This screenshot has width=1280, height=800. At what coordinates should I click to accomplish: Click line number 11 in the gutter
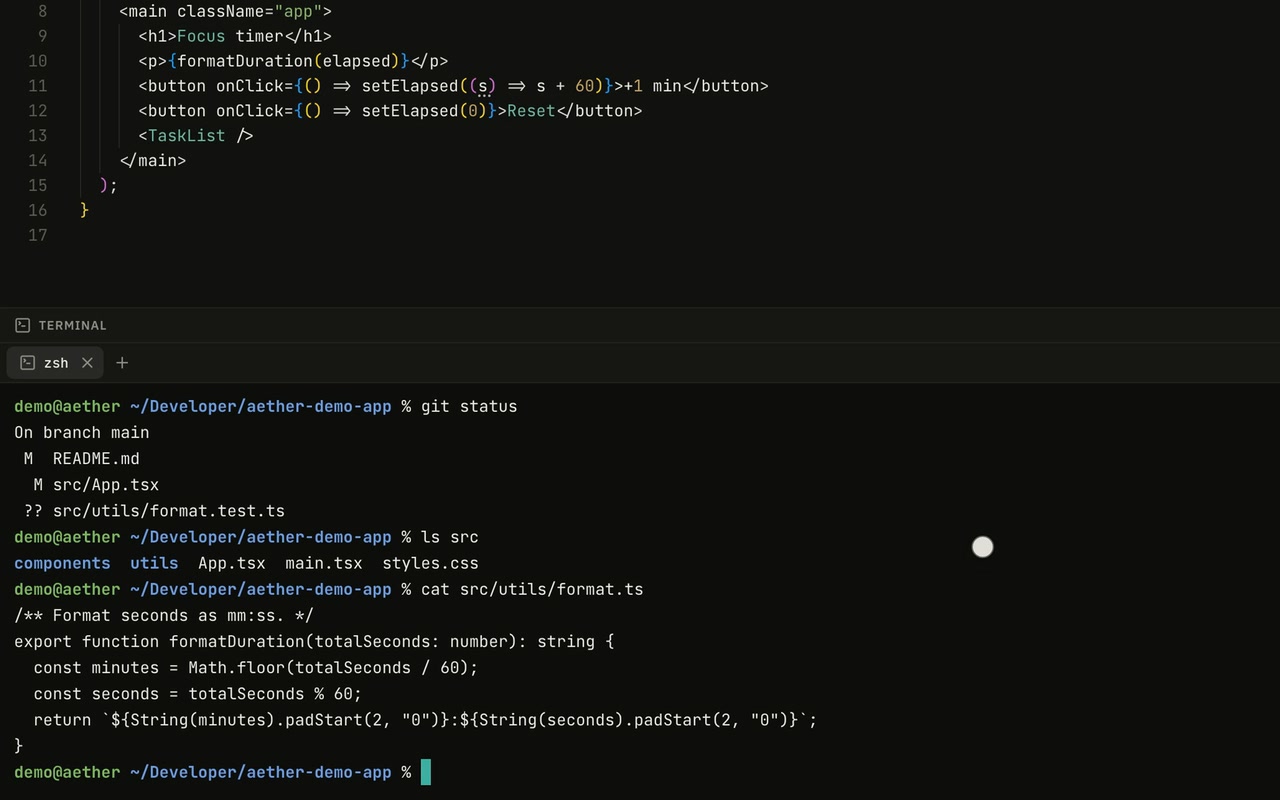coord(37,86)
